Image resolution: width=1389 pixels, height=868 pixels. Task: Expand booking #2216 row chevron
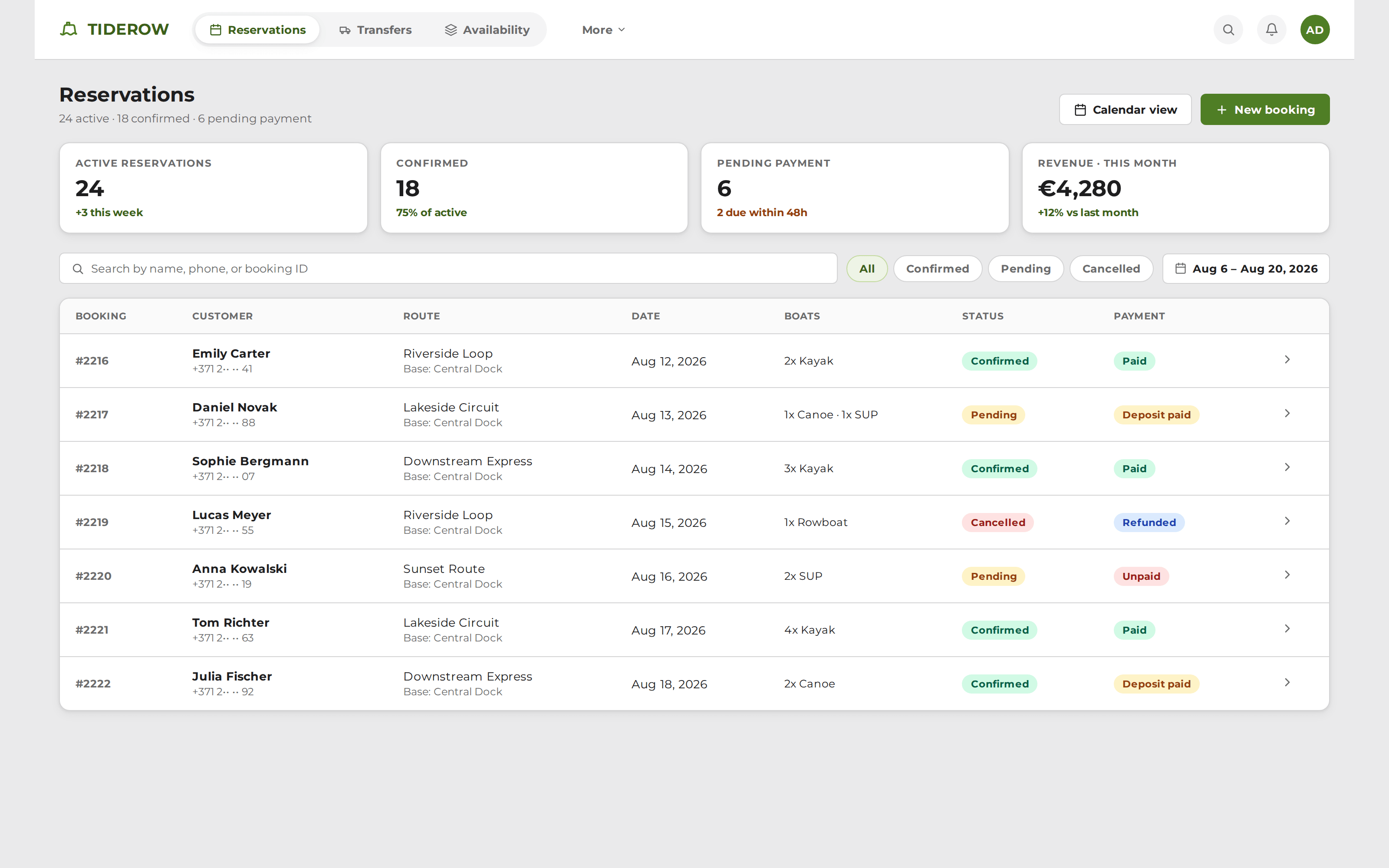tap(1287, 359)
